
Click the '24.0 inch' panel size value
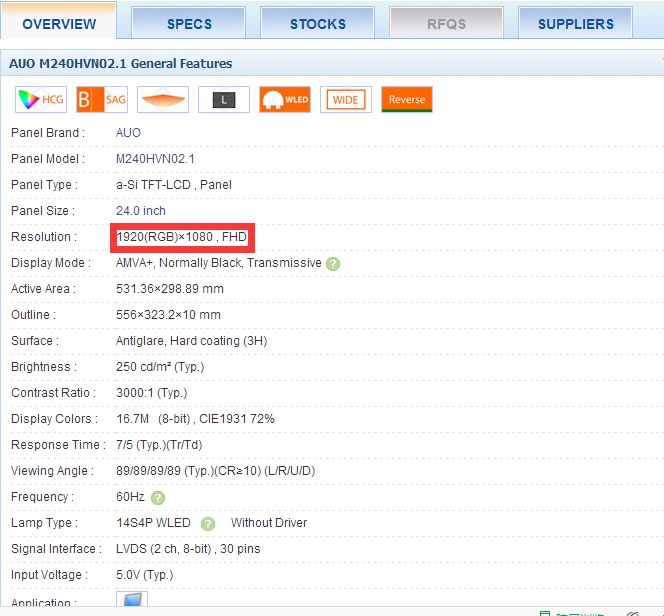pyautogui.click(x=141, y=211)
